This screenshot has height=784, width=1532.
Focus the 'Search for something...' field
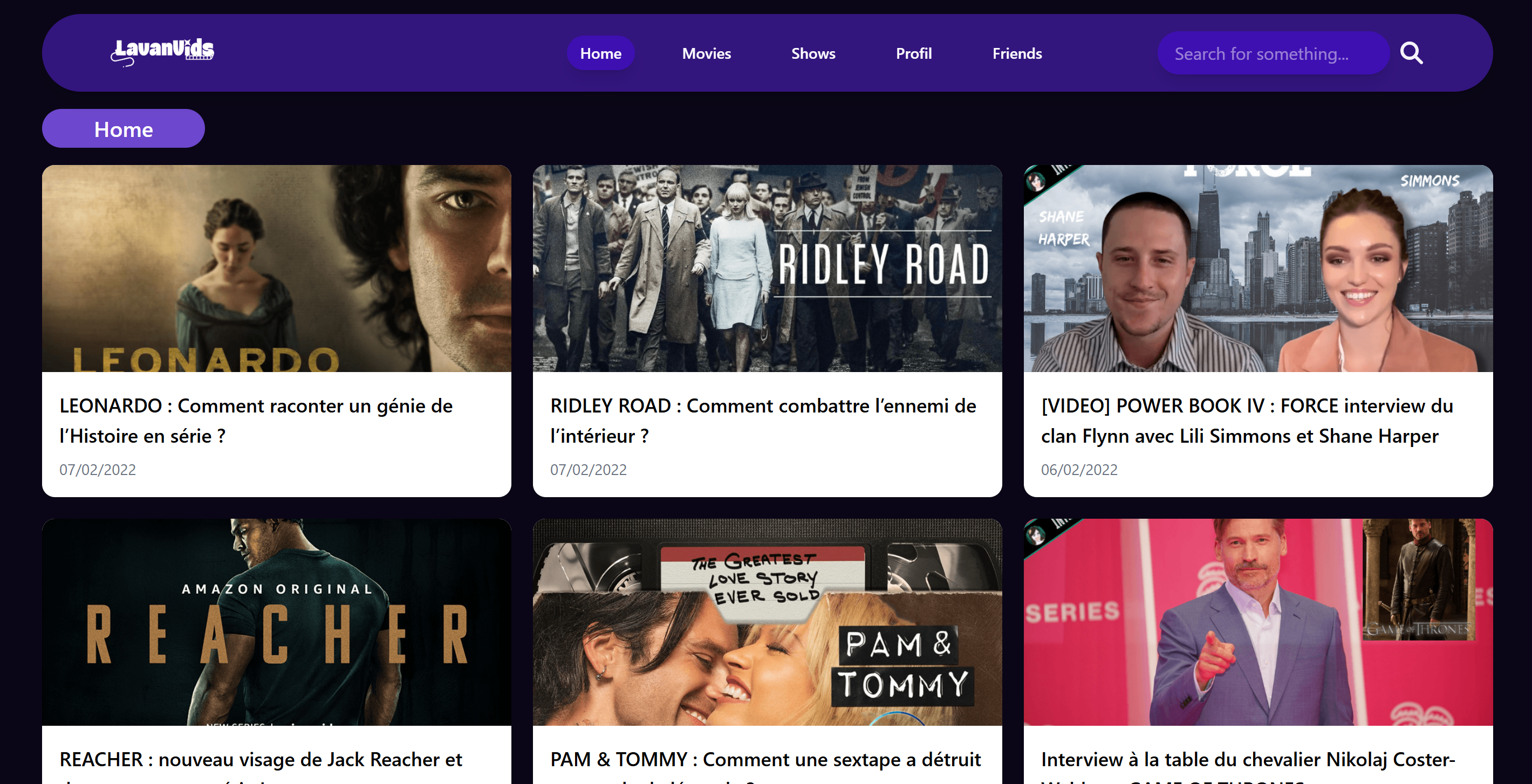point(1271,53)
